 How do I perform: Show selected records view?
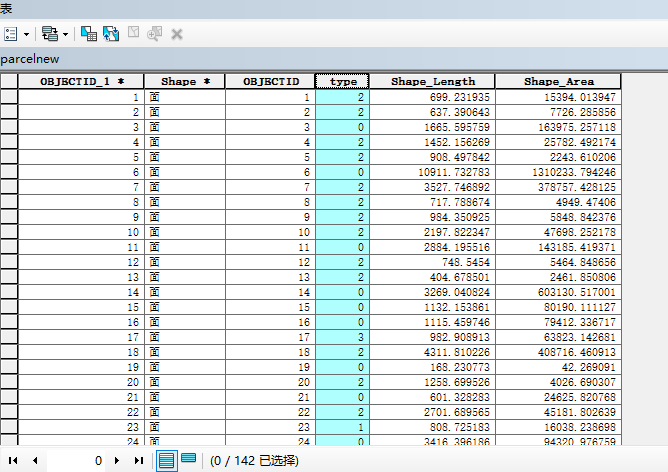tap(188, 459)
